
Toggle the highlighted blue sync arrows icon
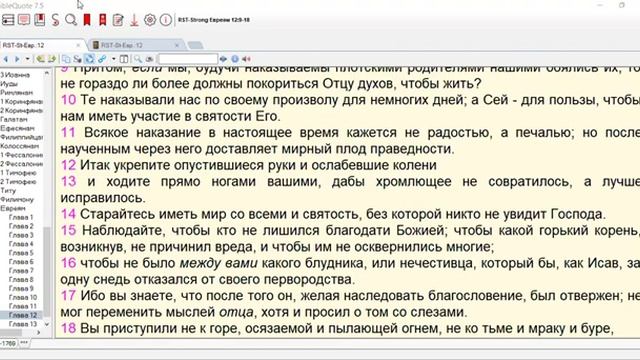click(x=89, y=59)
